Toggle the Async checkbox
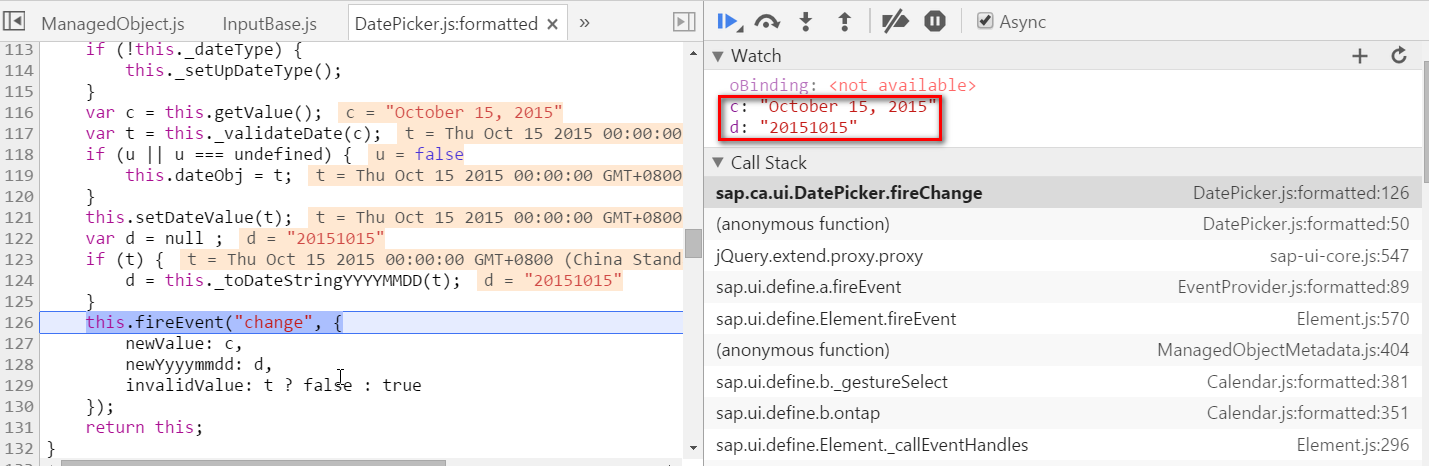The width and height of the screenshot is (1429, 466). point(985,21)
